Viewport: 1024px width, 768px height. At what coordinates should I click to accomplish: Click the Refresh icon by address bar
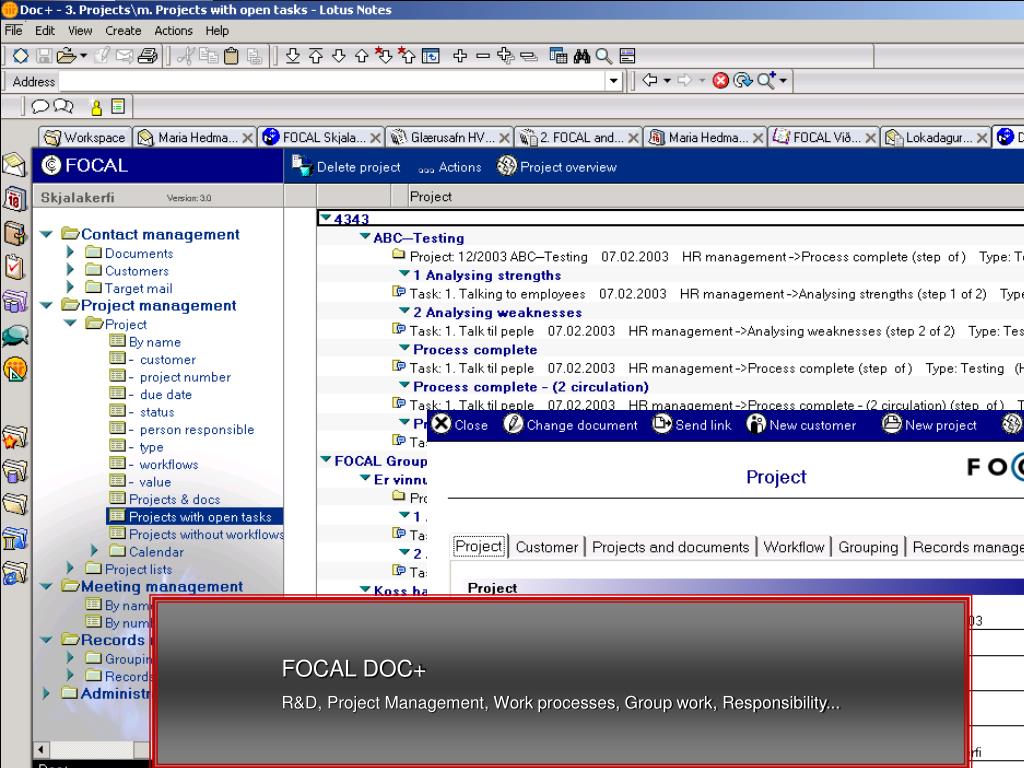click(743, 80)
